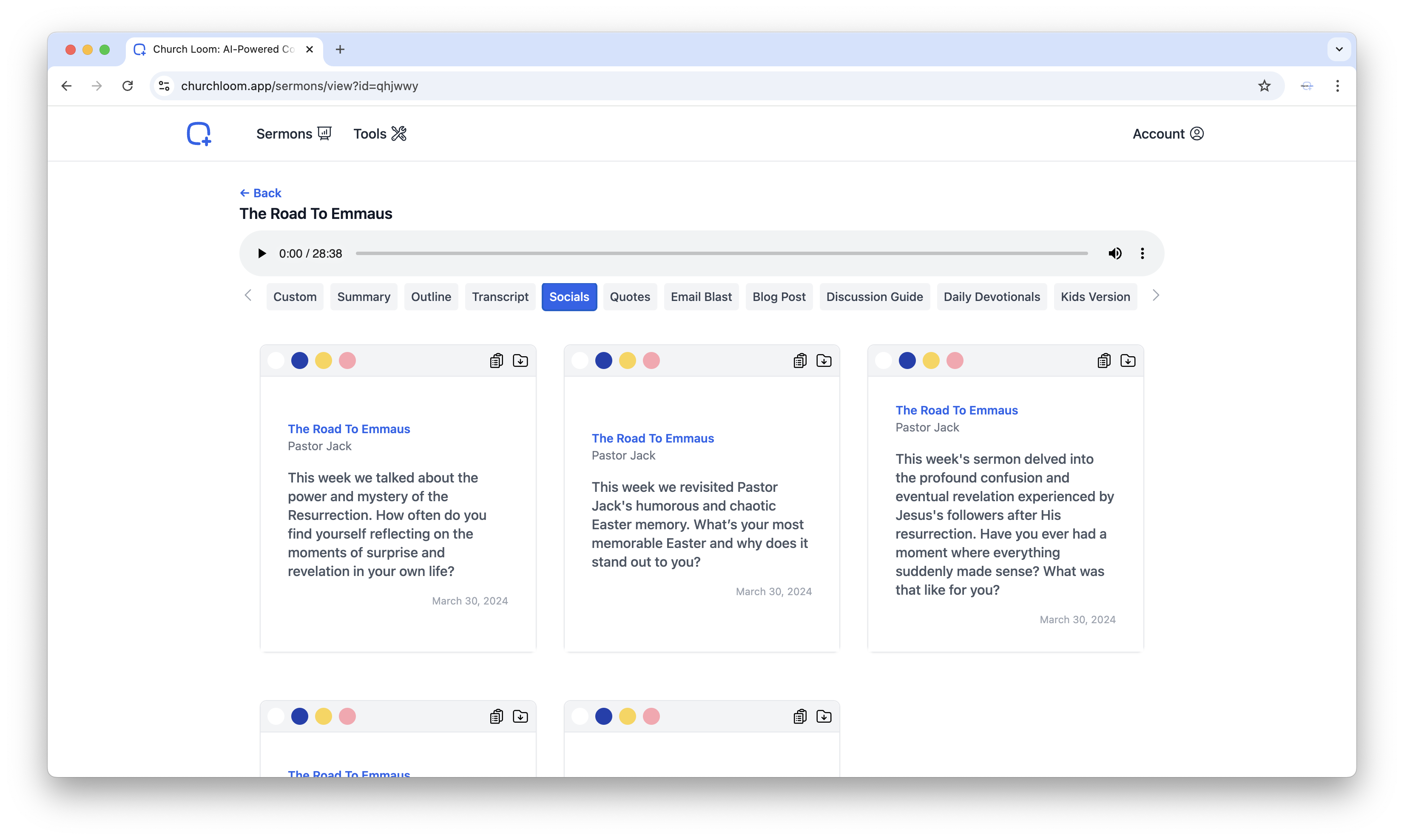Click the Church Loom logo icon
1404x840 pixels.
tap(199, 133)
